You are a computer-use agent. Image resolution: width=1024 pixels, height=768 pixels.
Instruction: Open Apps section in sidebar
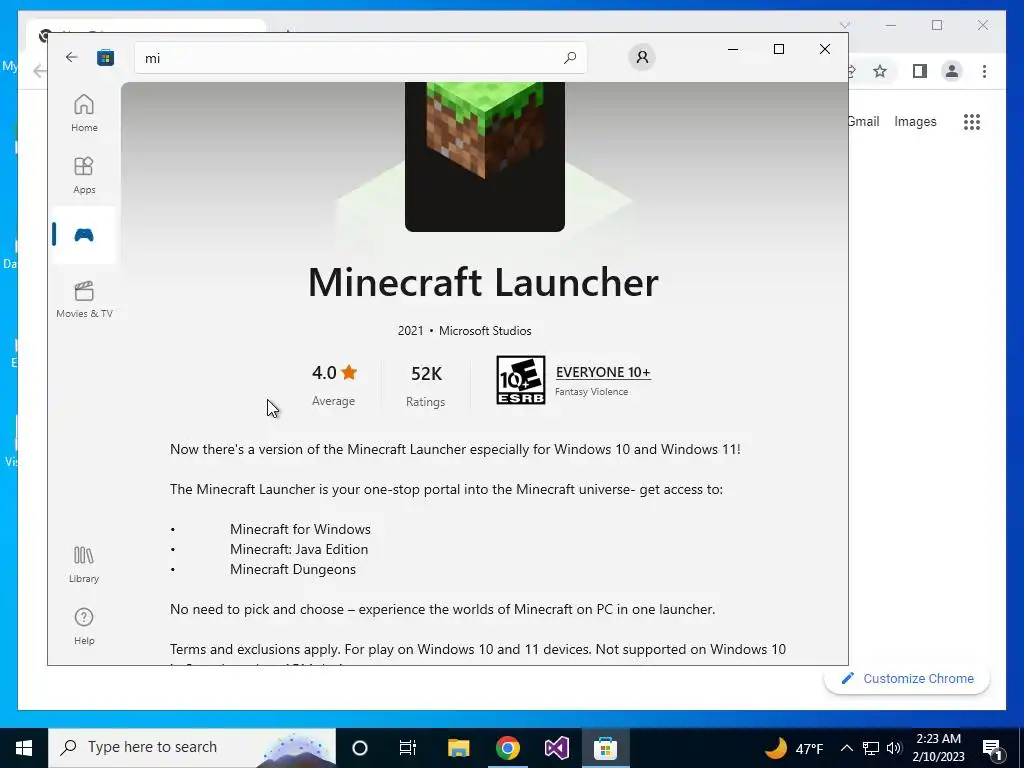[x=84, y=175]
